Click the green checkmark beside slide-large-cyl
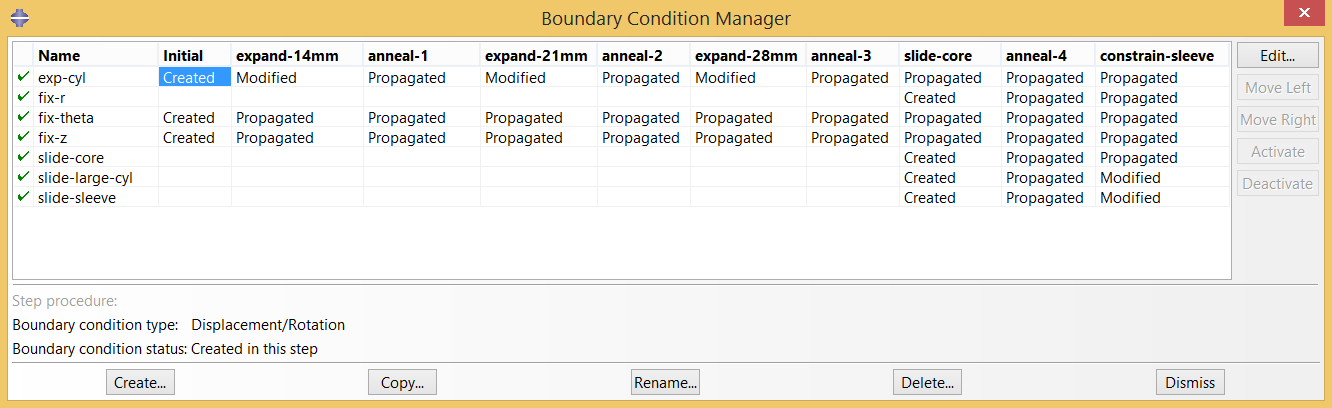This screenshot has width=1332, height=408. click(23, 177)
